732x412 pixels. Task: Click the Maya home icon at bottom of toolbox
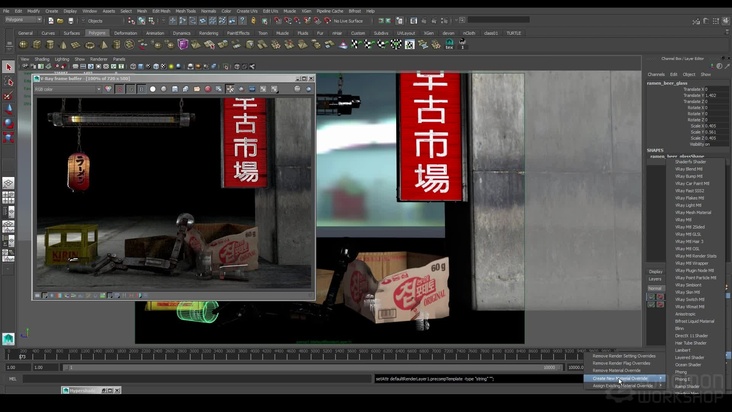pos(8,339)
